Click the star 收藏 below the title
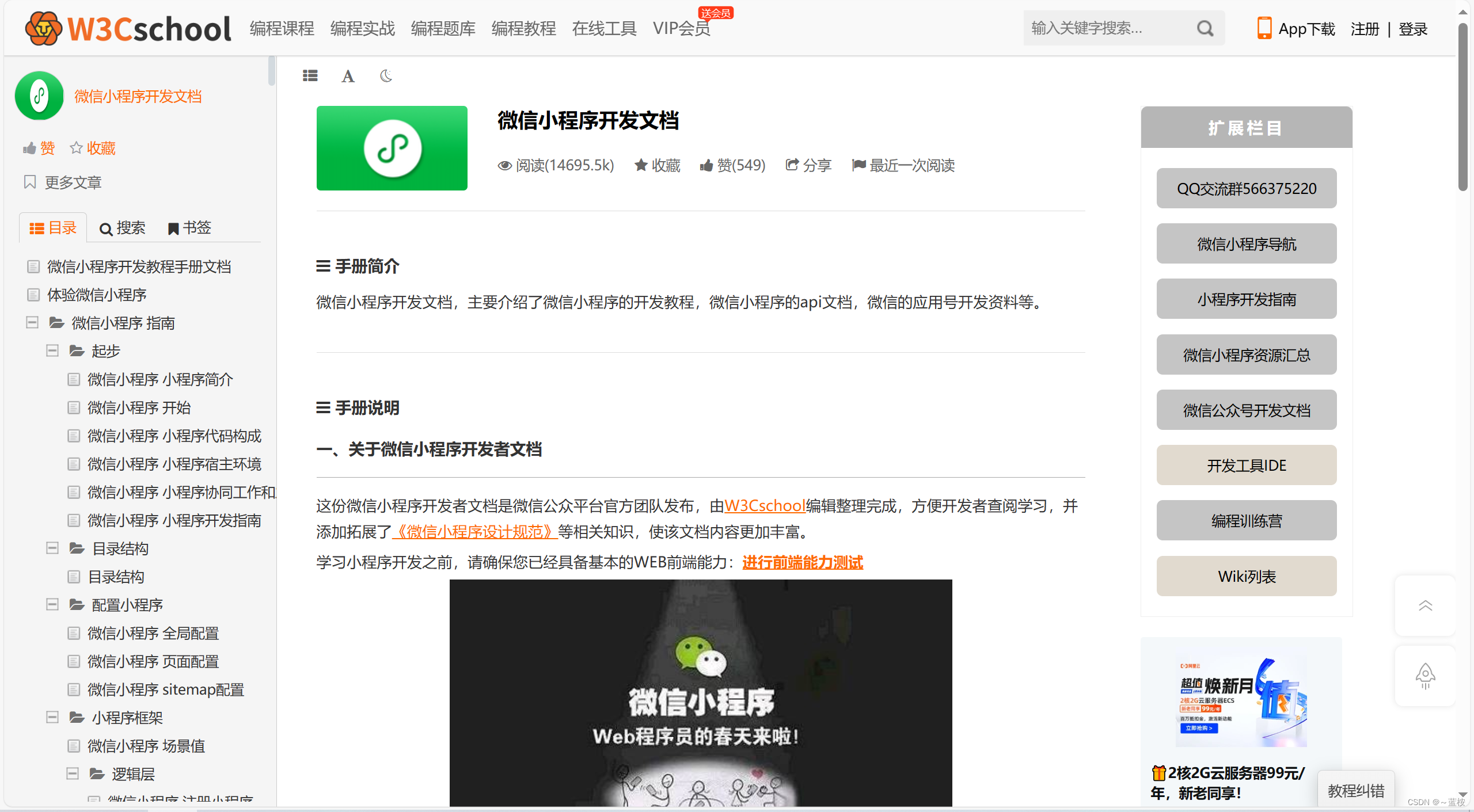 pos(657,165)
